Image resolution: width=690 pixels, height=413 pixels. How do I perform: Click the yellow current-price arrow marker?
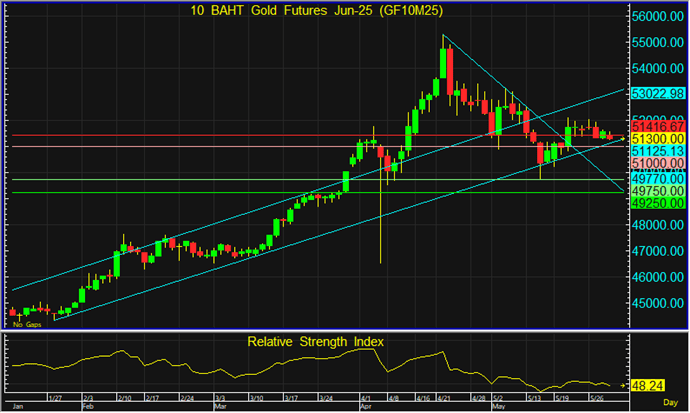tap(621, 138)
